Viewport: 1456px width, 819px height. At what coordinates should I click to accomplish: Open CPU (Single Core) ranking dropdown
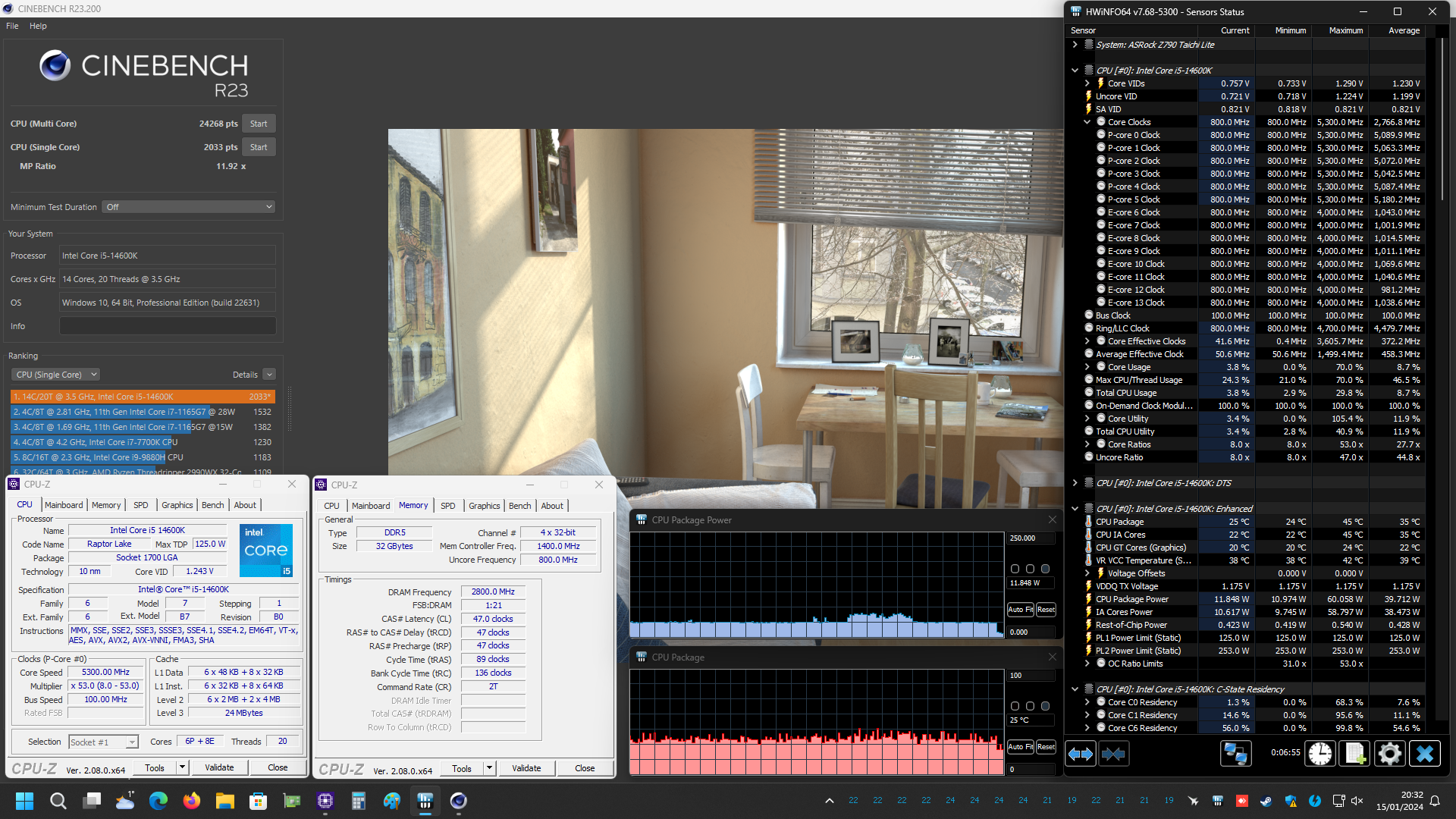[x=56, y=375]
